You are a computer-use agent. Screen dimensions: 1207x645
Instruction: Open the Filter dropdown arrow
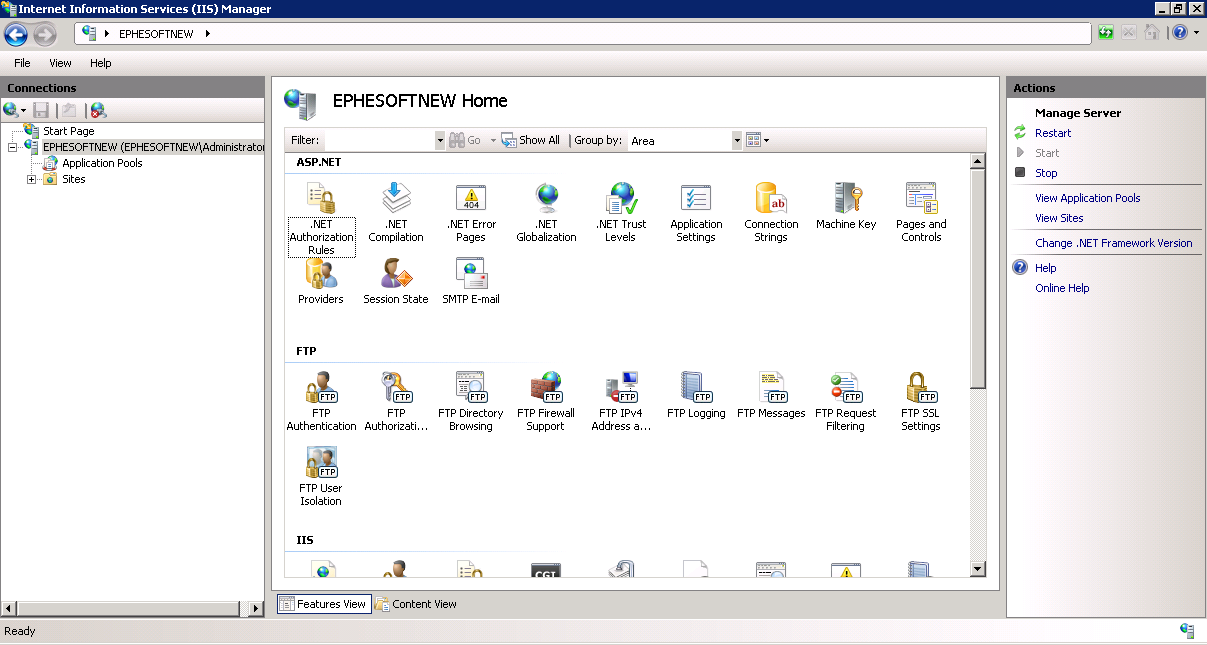[x=440, y=141]
